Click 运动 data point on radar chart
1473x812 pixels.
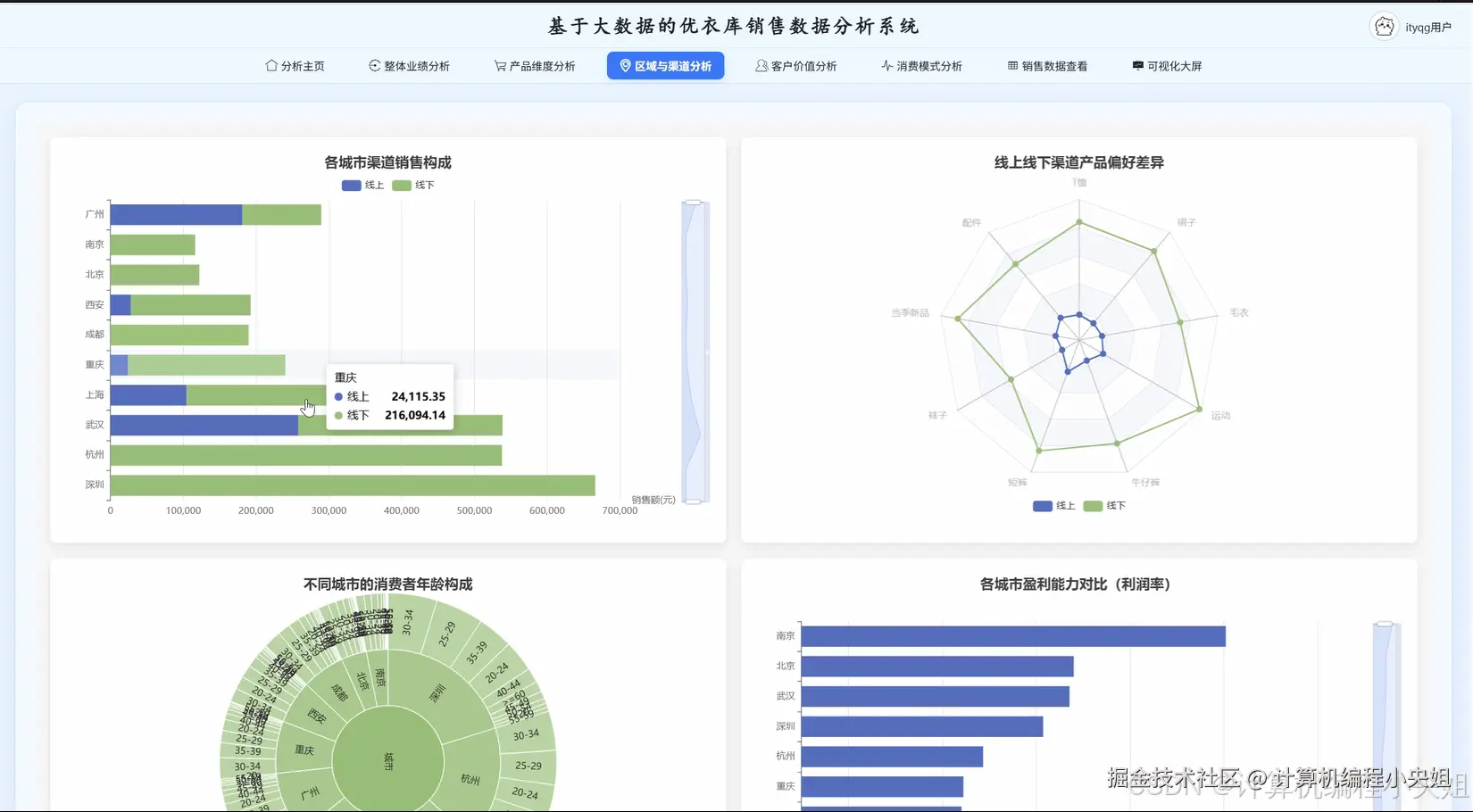point(1199,410)
